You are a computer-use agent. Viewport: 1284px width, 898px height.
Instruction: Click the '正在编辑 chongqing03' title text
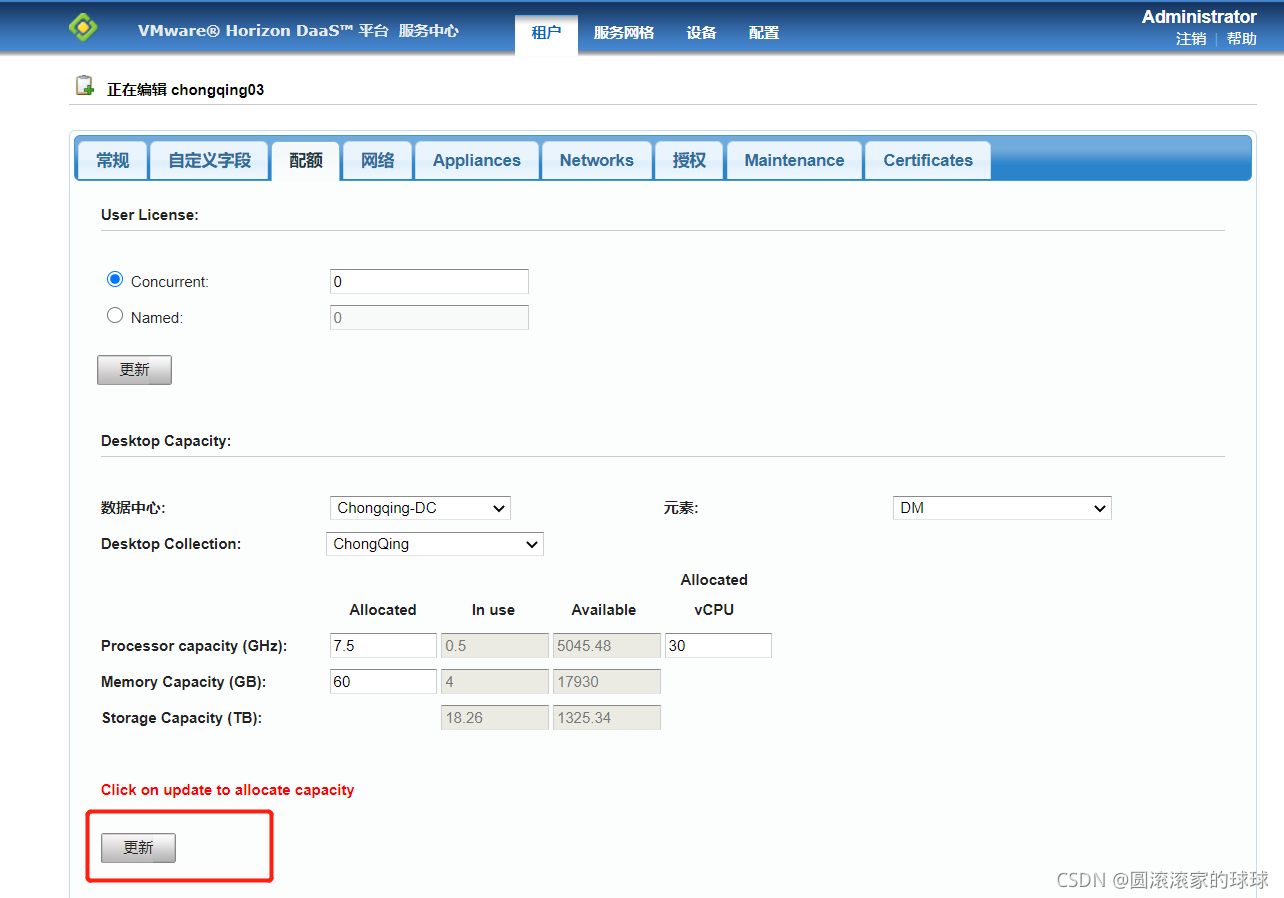tap(186, 89)
